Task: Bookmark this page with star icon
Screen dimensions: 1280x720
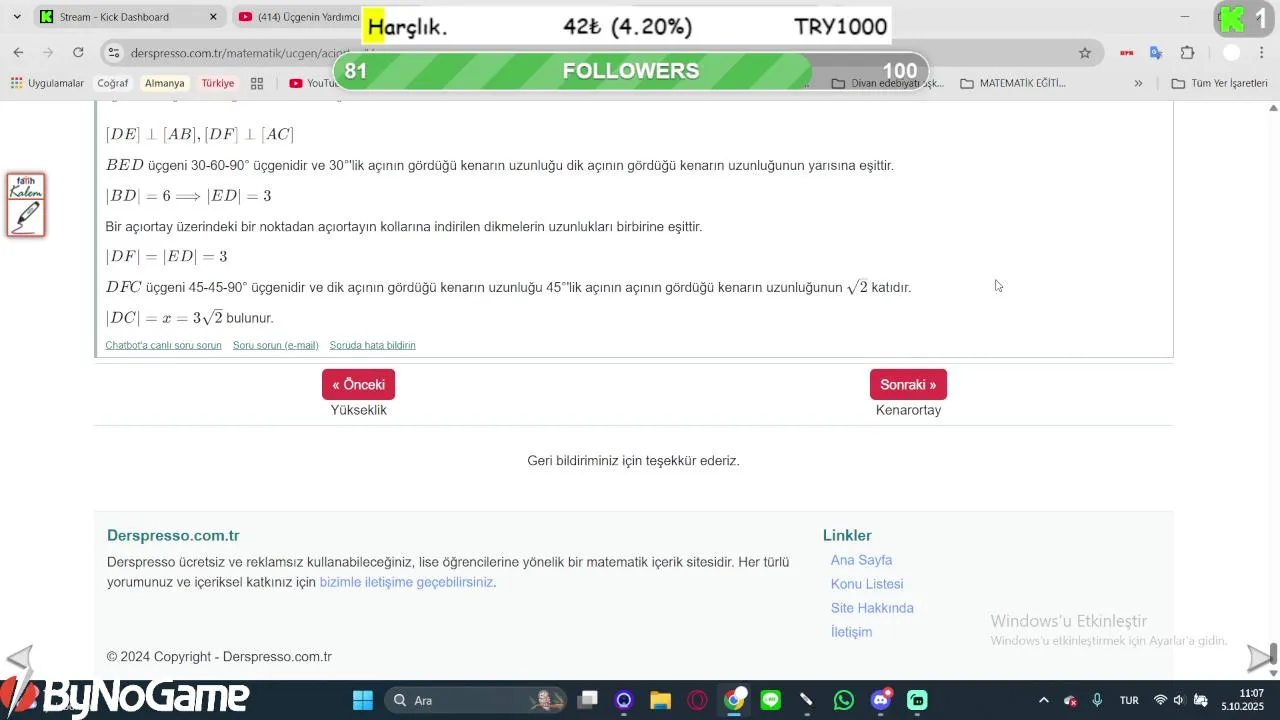Action: (x=1085, y=53)
